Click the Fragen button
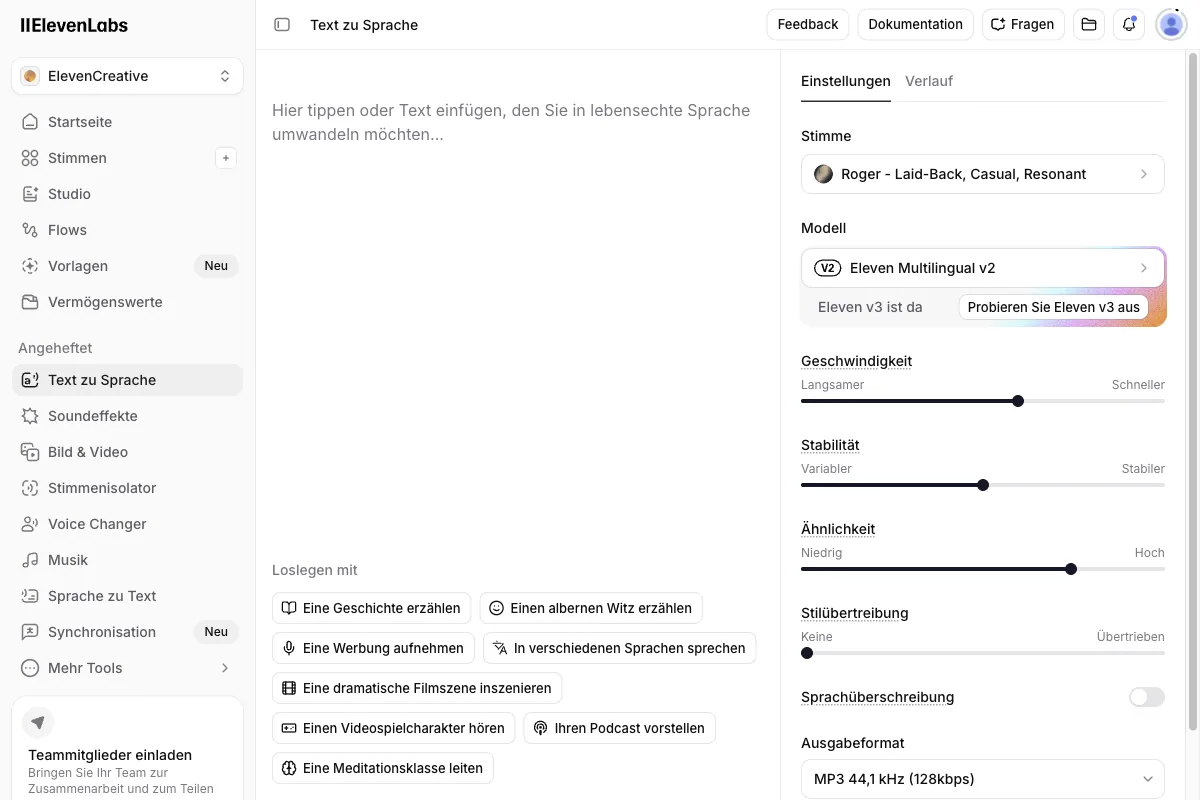Image resolution: width=1200 pixels, height=800 pixels. 1023,25
